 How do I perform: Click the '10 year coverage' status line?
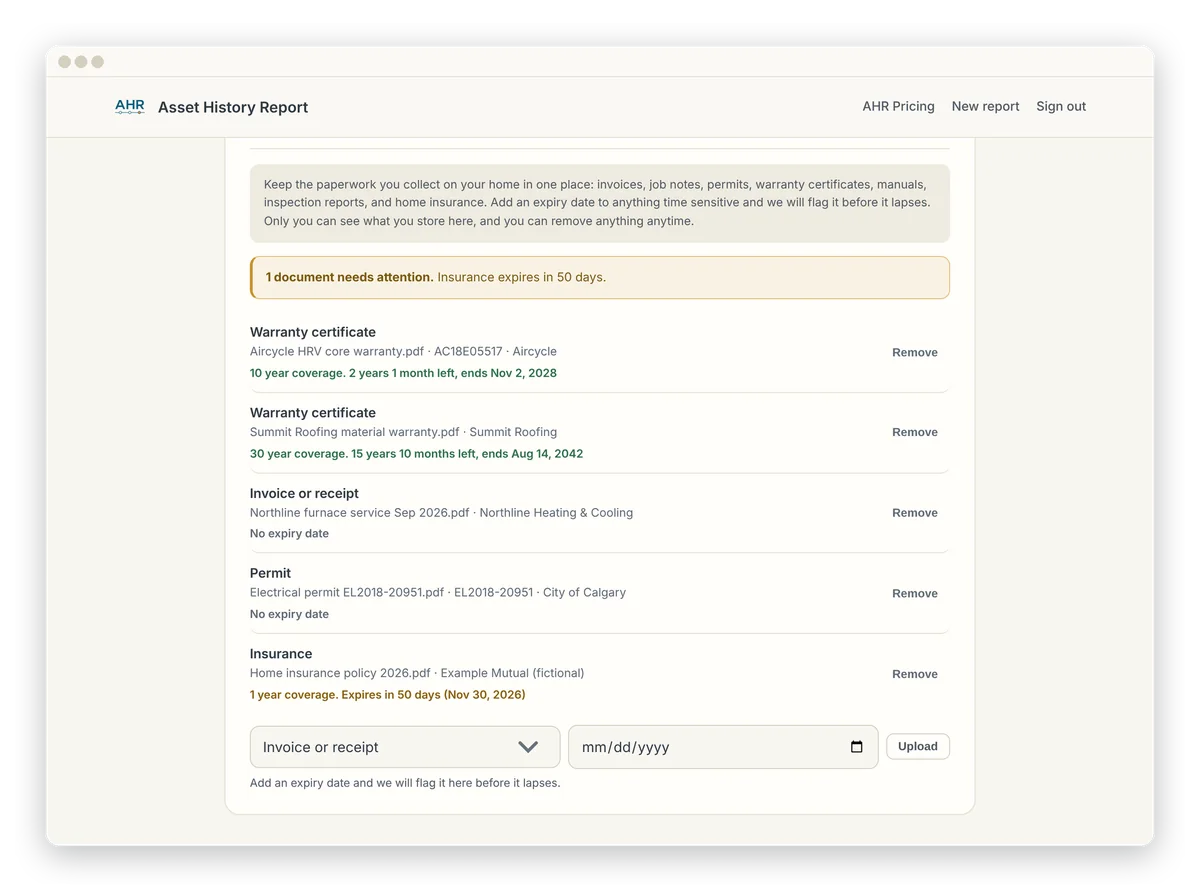(403, 373)
